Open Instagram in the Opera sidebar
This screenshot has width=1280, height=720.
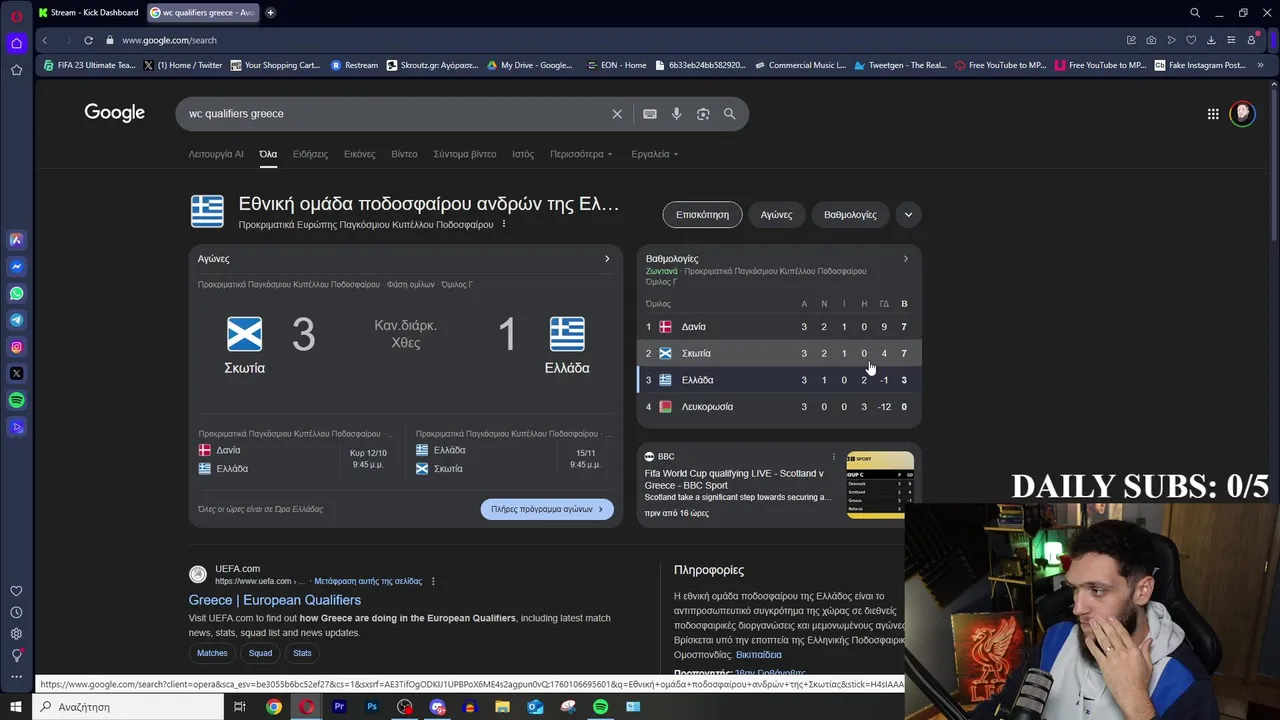(x=16, y=347)
